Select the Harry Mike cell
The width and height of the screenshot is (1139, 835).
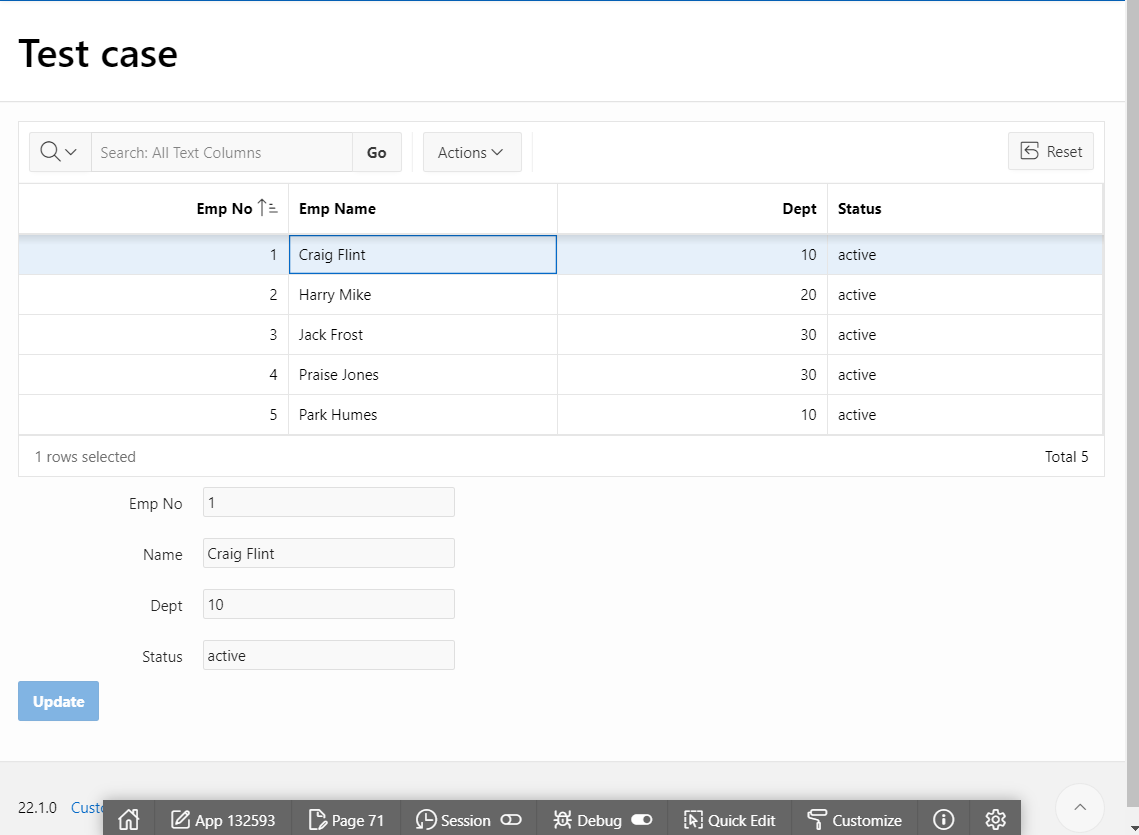[x=423, y=294]
